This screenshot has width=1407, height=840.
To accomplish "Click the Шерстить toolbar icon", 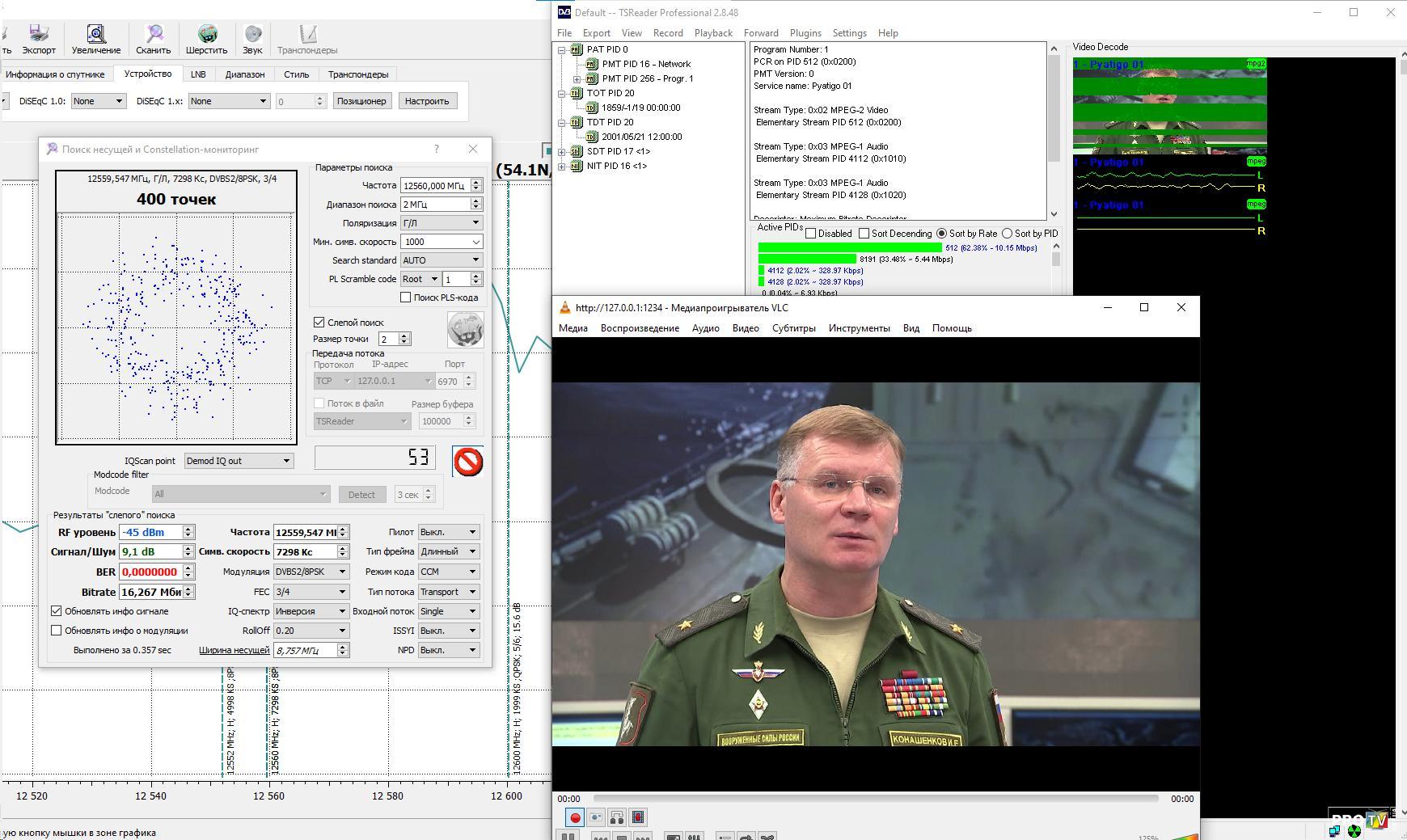I will 206,39.
